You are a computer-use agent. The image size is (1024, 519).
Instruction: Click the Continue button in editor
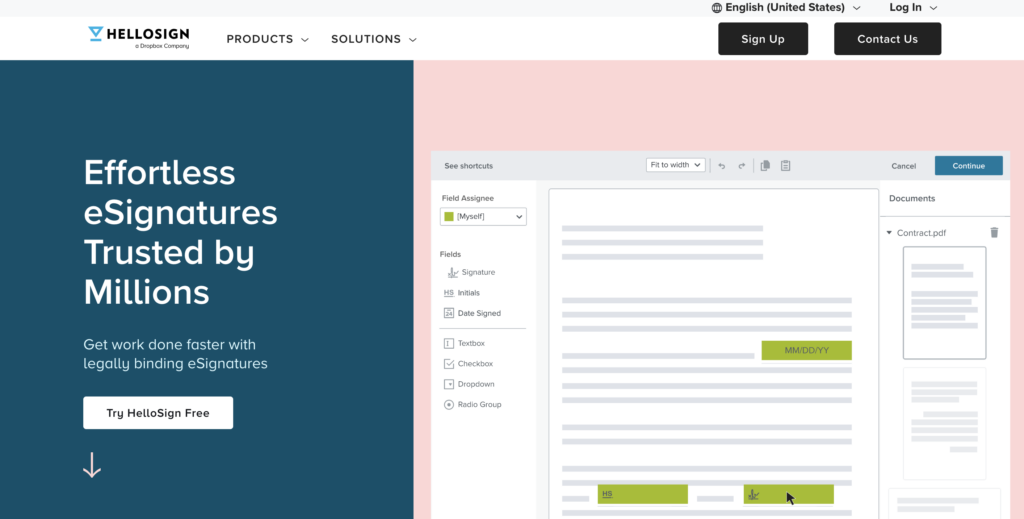[x=968, y=166]
